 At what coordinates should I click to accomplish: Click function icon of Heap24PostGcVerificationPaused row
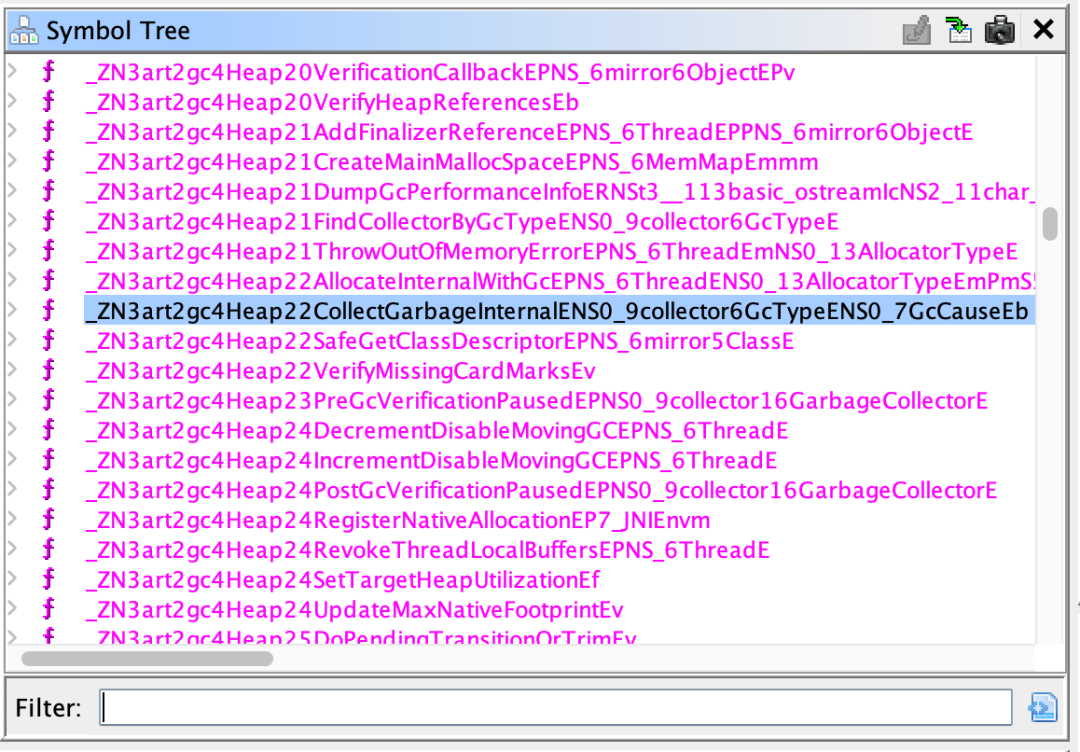coord(48,490)
